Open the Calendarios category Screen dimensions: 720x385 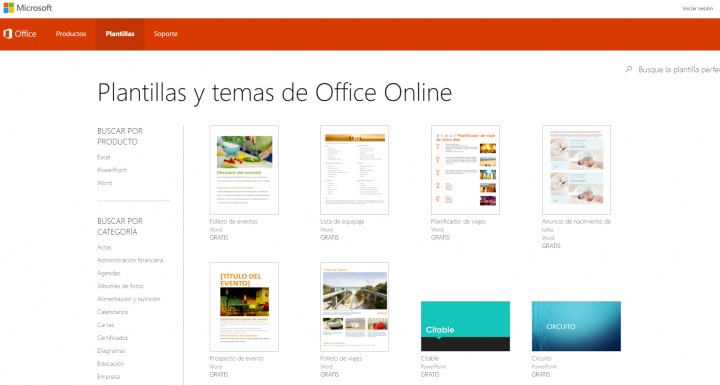coord(112,311)
